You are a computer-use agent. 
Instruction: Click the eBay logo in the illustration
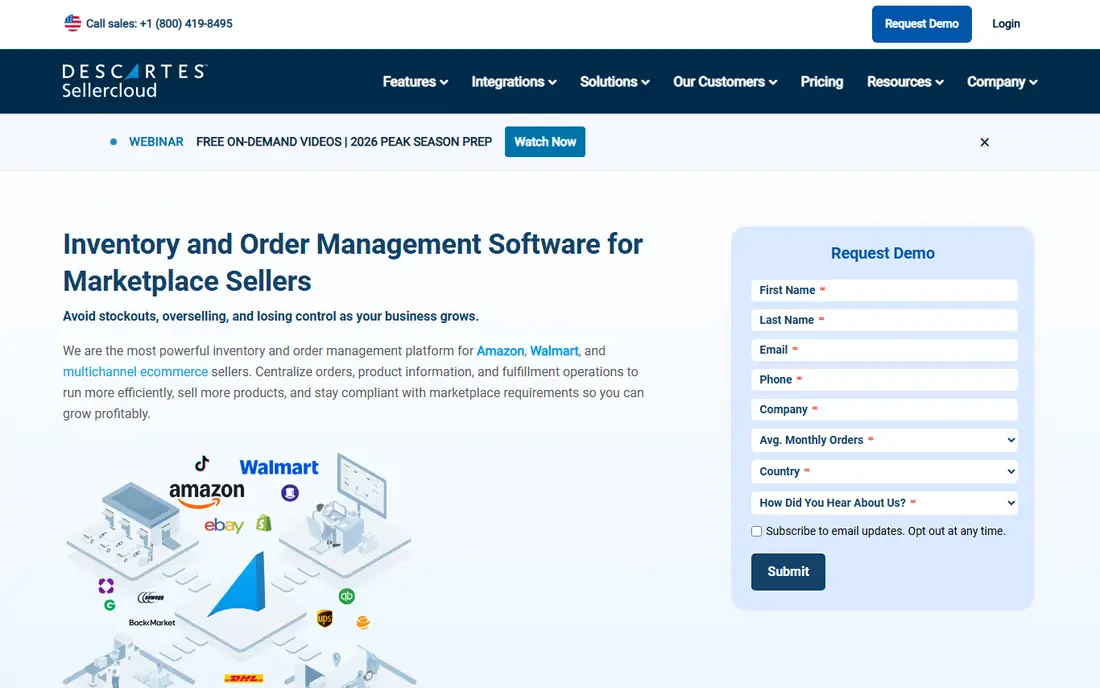coord(224,525)
